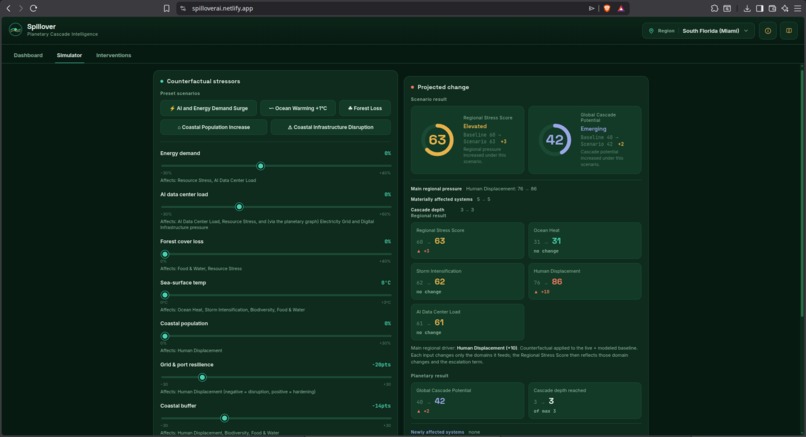This screenshot has height=437, width=806.
Task: Go back using browser back arrow
Action: 8,8
